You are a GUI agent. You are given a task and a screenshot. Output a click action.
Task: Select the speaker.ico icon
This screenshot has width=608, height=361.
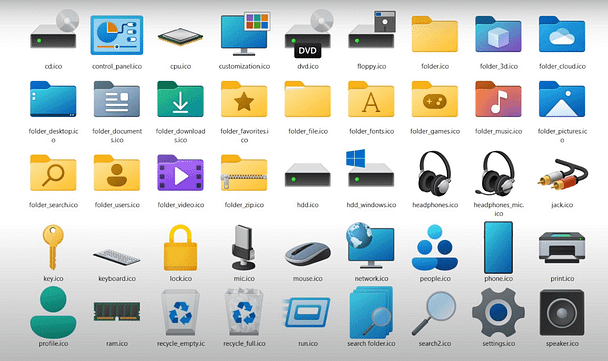pyautogui.click(x=562, y=313)
